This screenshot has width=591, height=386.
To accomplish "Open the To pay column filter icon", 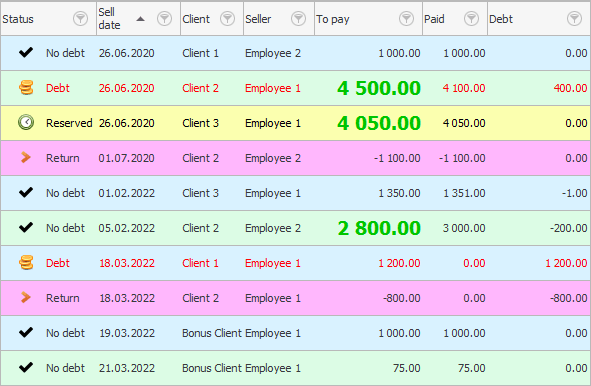I will click(406, 18).
